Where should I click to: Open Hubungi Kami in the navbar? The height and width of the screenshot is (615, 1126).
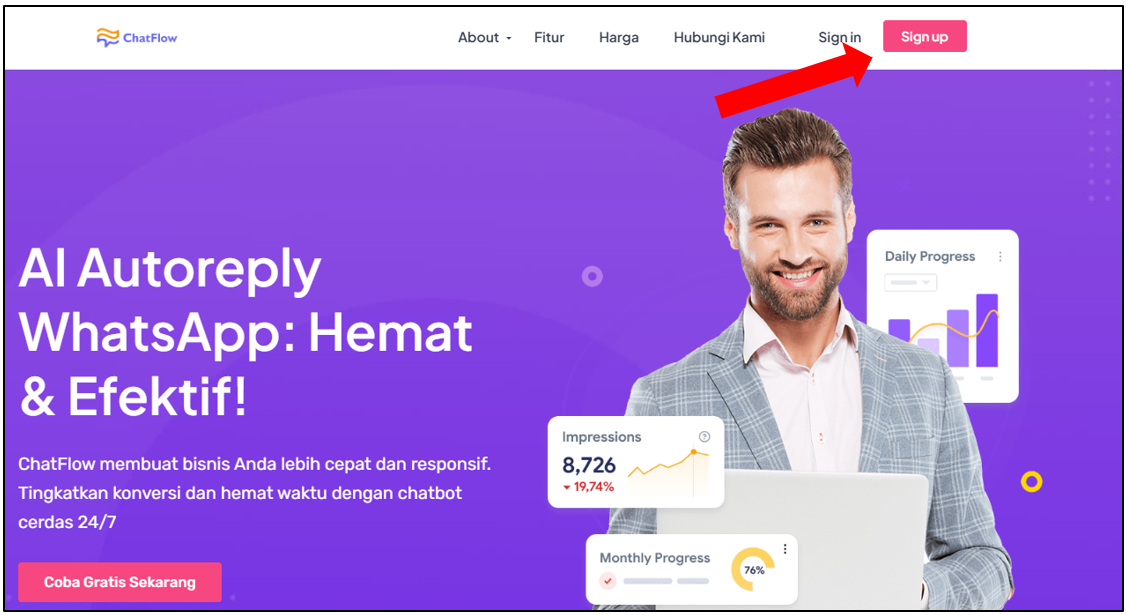[x=719, y=37]
